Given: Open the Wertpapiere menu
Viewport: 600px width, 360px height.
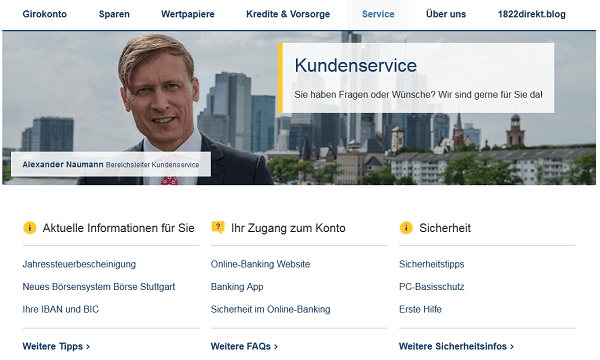Looking at the screenshot, I should coord(188,14).
